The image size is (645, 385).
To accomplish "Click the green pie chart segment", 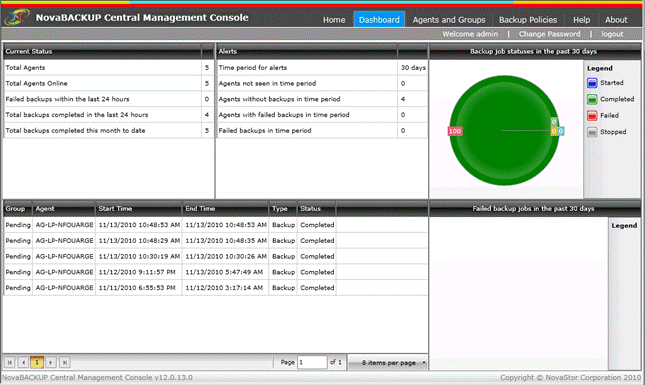I will [x=504, y=130].
